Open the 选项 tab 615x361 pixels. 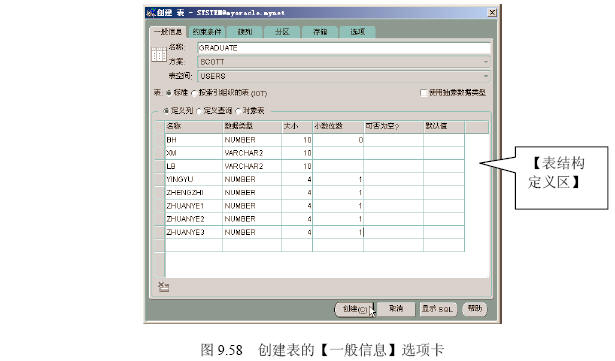(x=358, y=32)
